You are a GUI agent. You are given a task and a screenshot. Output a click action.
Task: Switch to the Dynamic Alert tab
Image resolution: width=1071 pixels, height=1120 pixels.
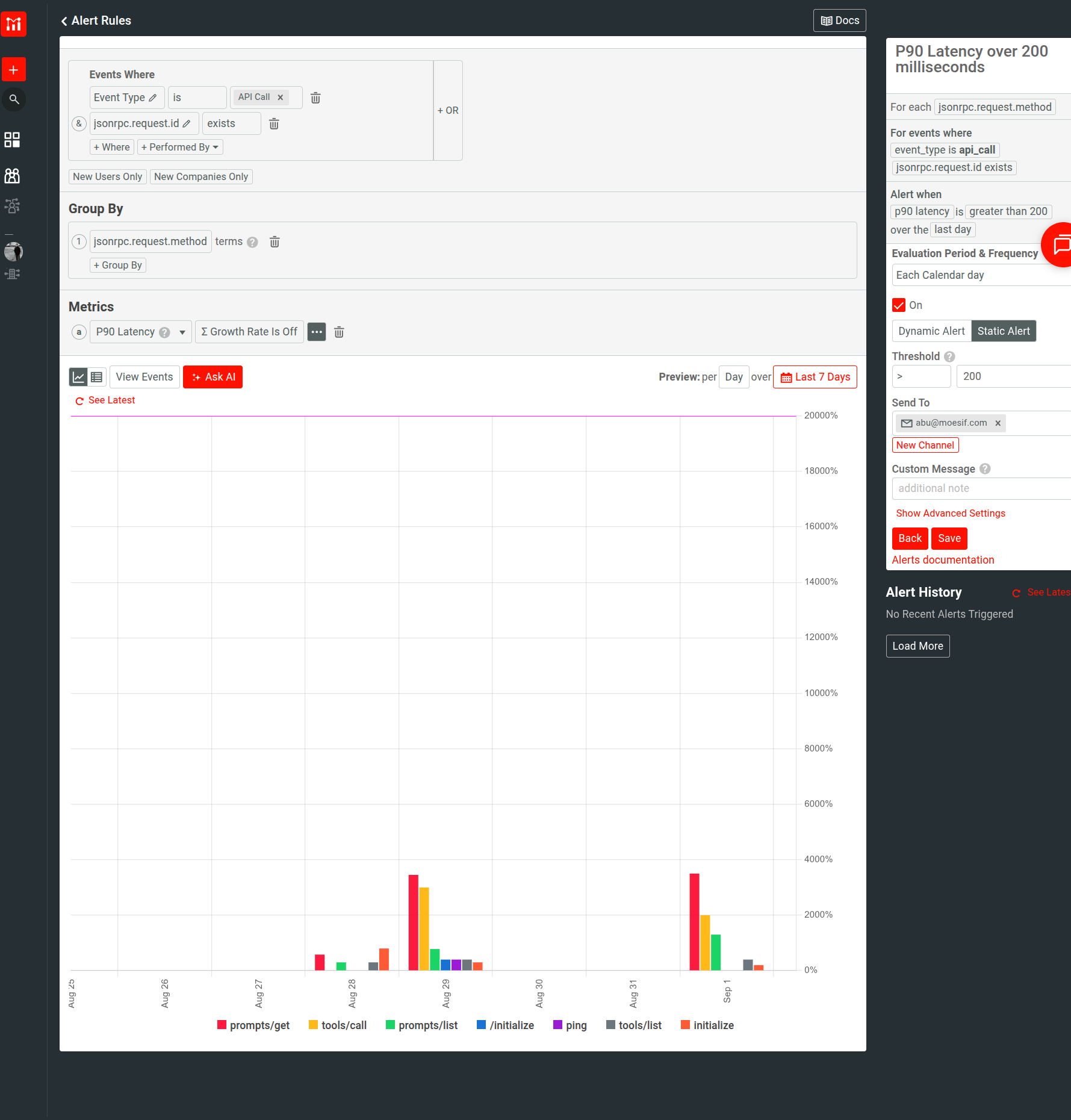click(x=931, y=331)
